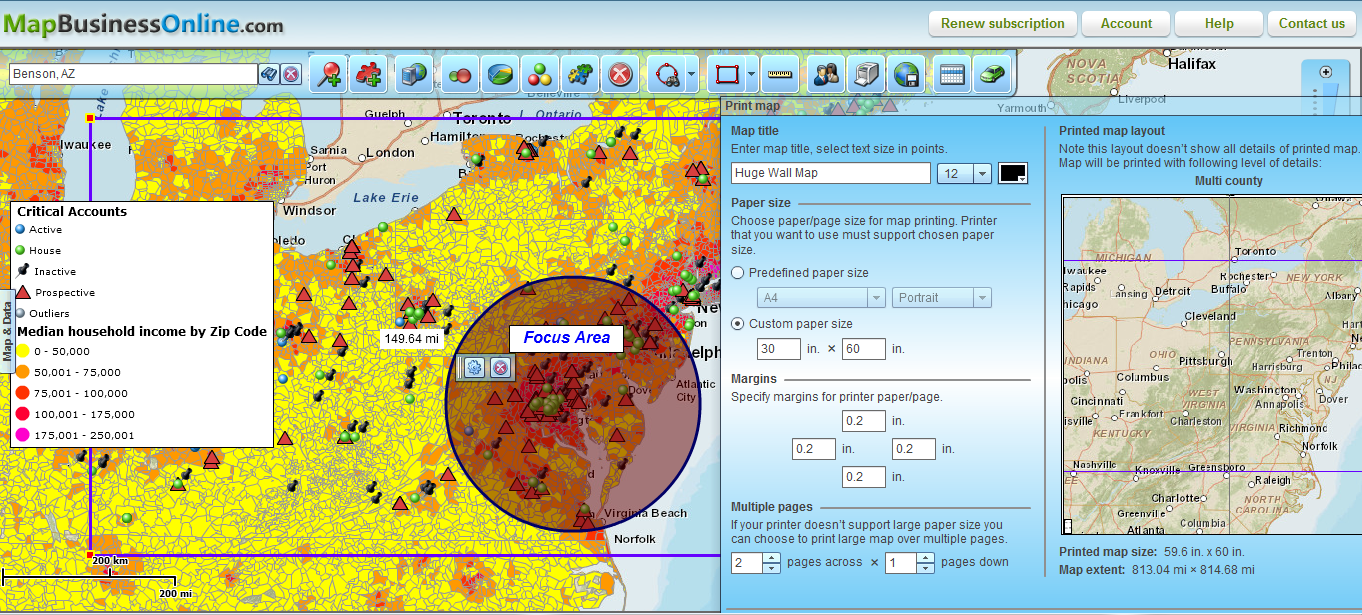
Task: Open the pie chart map tool
Action: pos(501,74)
